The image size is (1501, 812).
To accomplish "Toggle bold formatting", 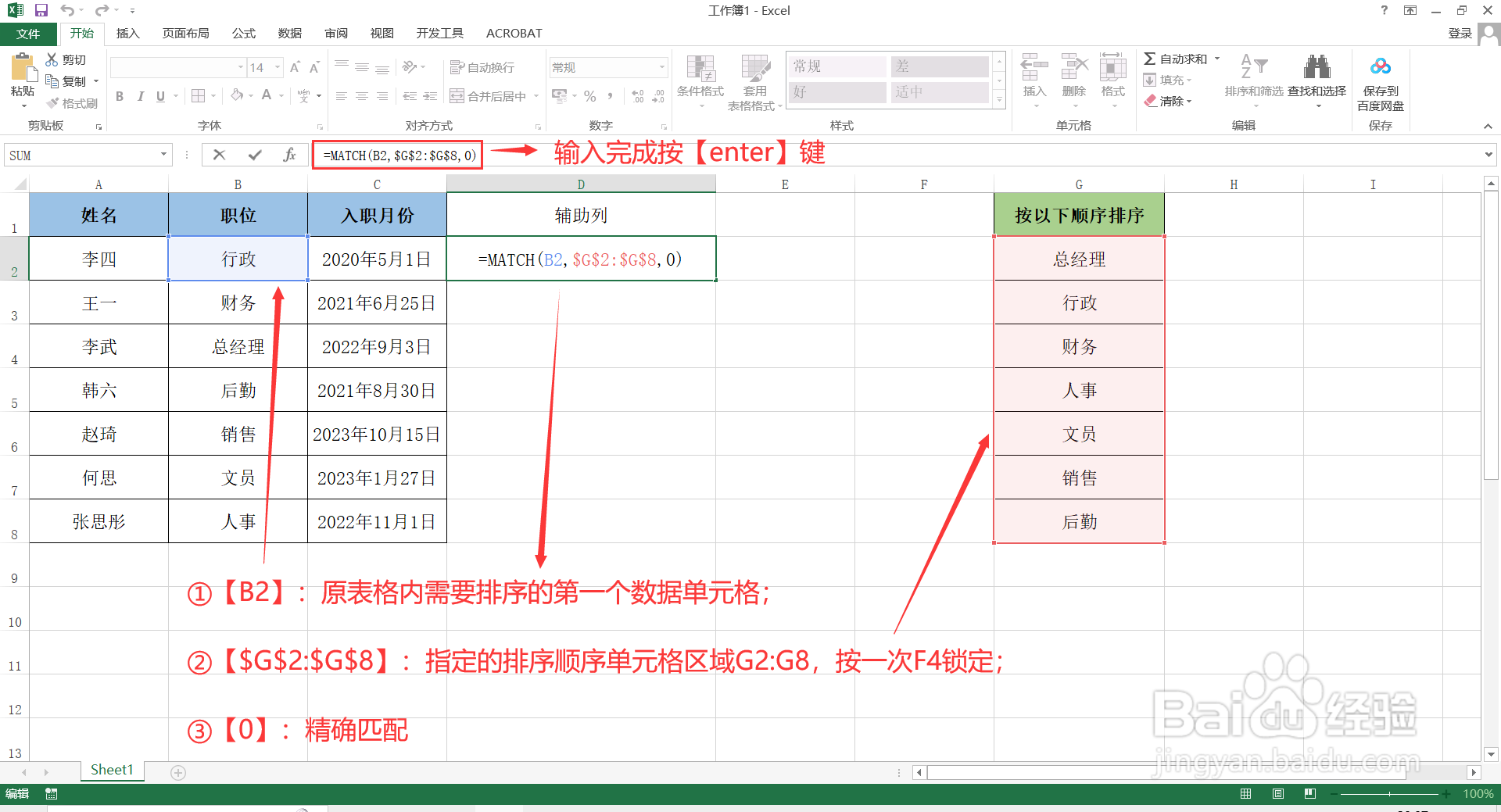I will pyautogui.click(x=119, y=95).
